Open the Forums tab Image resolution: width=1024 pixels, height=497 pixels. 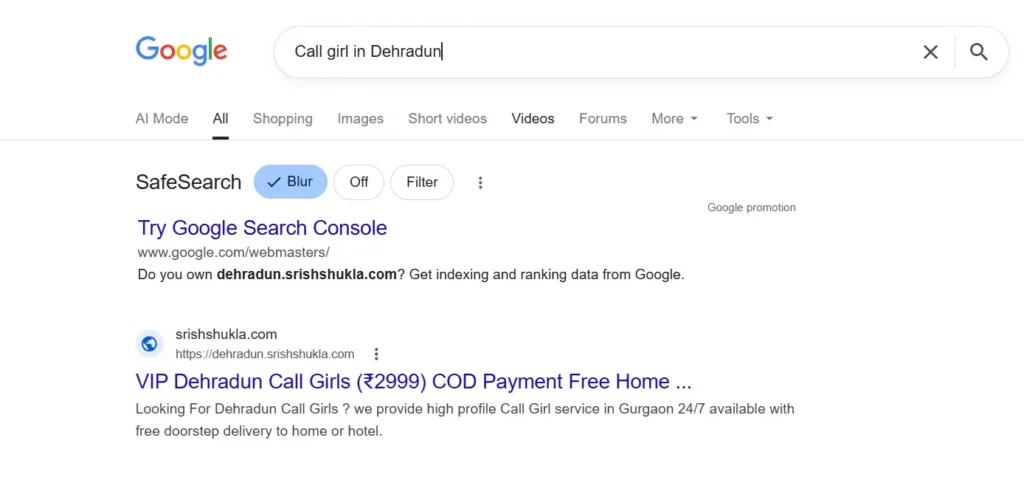pos(603,118)
